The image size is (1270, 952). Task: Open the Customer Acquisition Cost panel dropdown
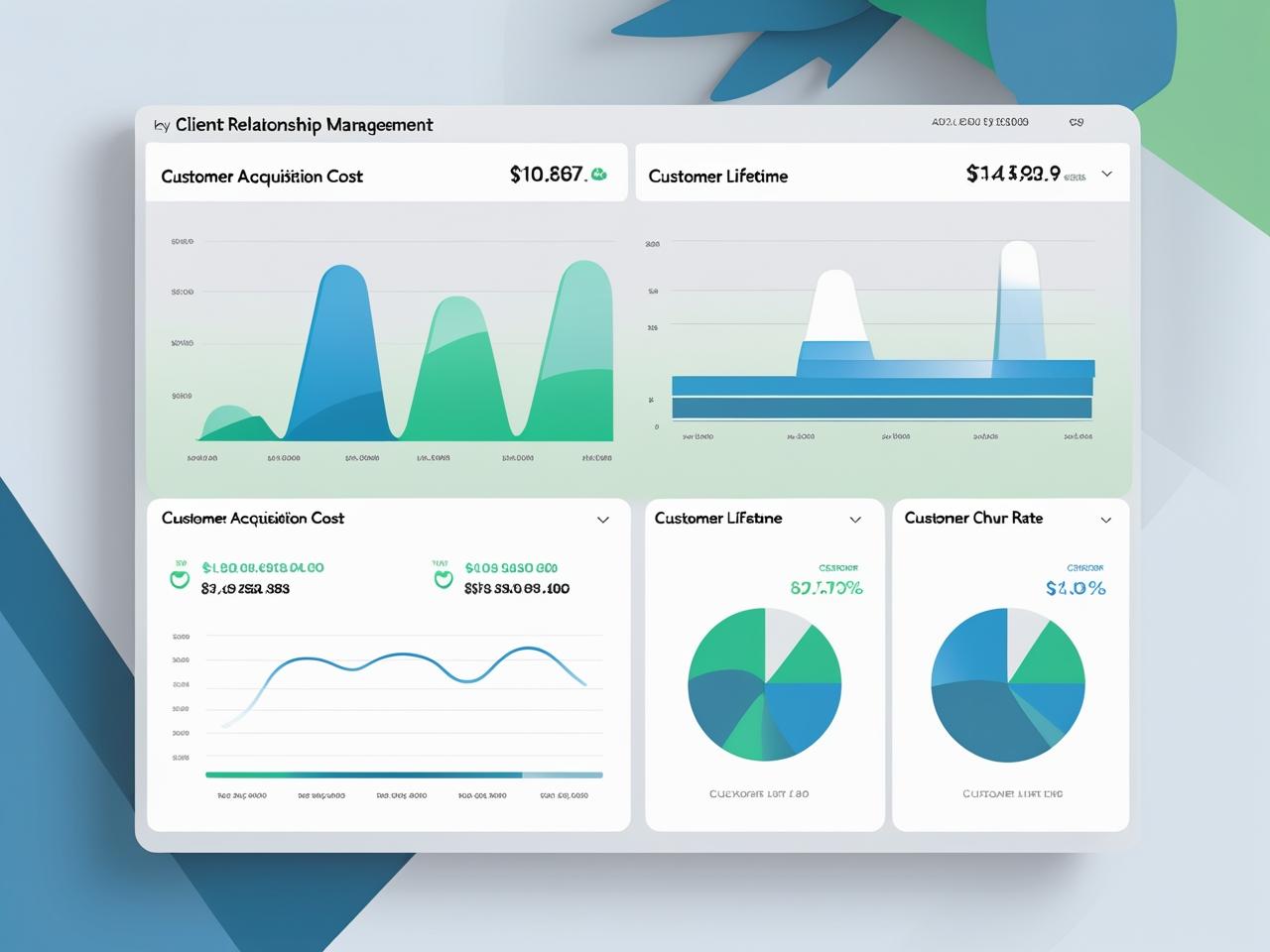pyautogui.click(x=602, y=519)
